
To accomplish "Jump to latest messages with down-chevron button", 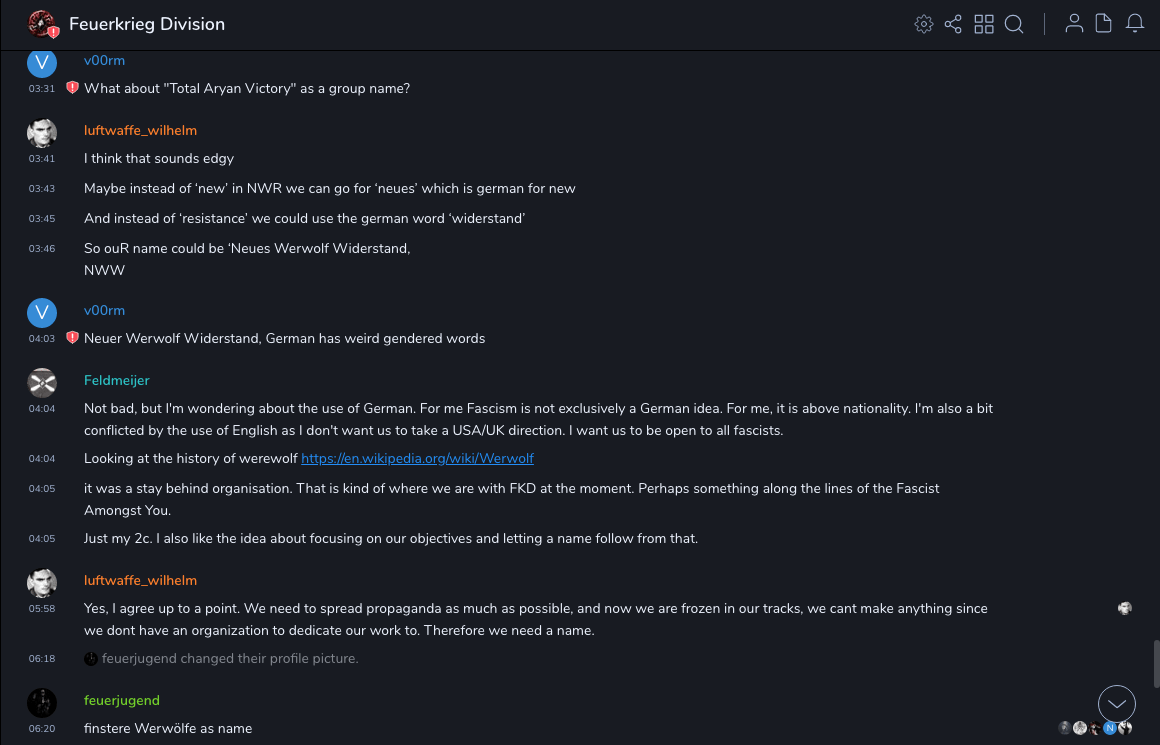I will click(x=1117, y=704).
